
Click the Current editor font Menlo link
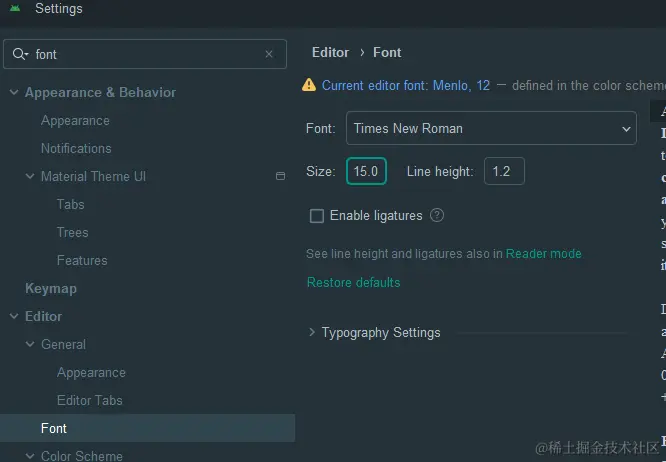point(406,85)
